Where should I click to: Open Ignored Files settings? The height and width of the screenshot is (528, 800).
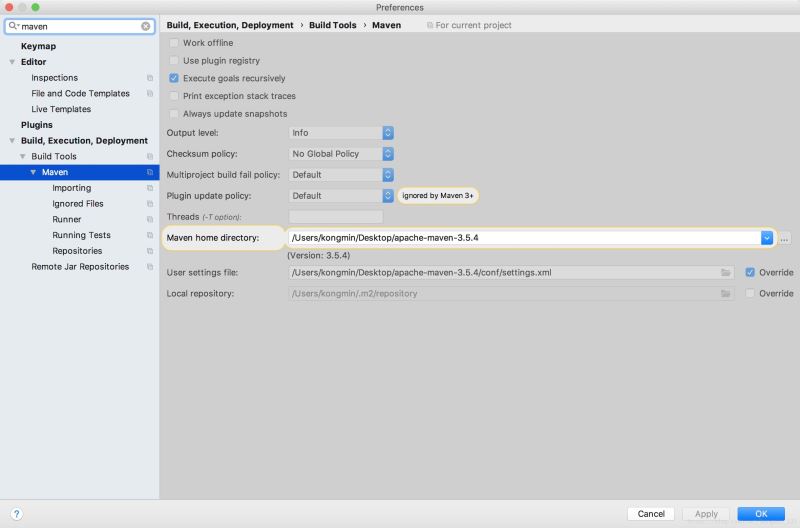coord(78,204)
